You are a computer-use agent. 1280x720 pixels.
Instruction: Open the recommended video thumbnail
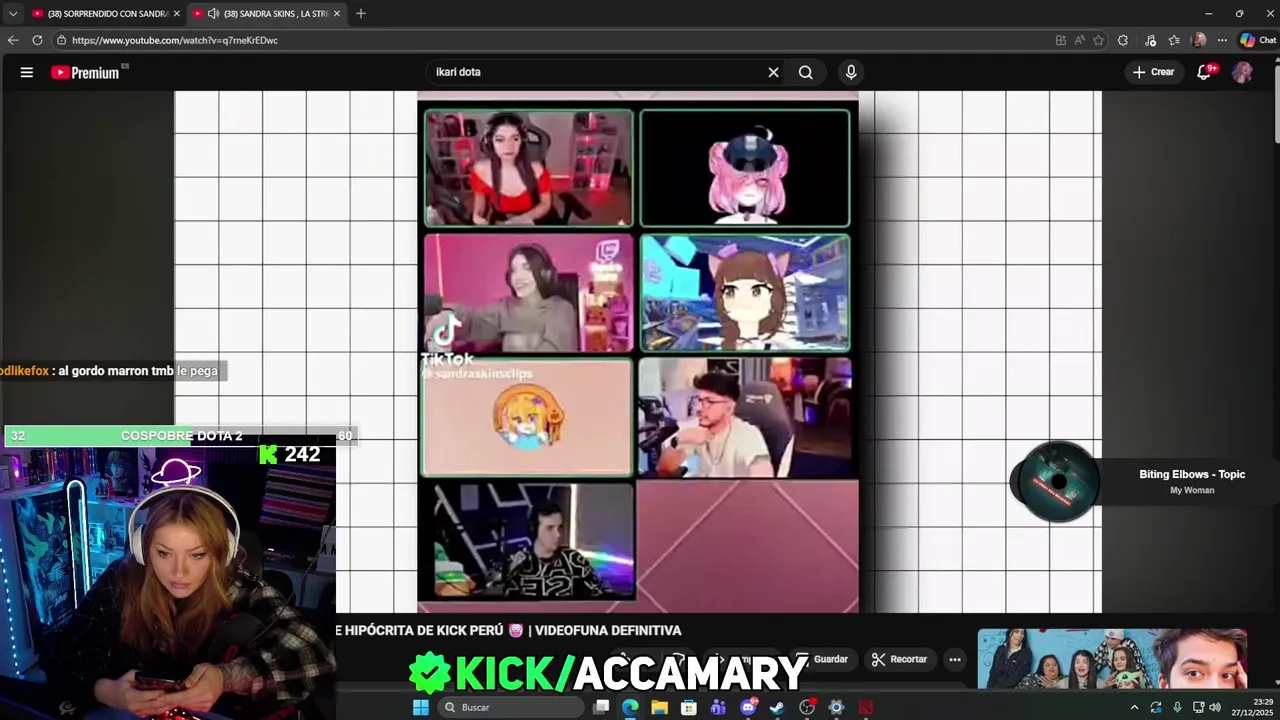click(x=1112, y=658)
